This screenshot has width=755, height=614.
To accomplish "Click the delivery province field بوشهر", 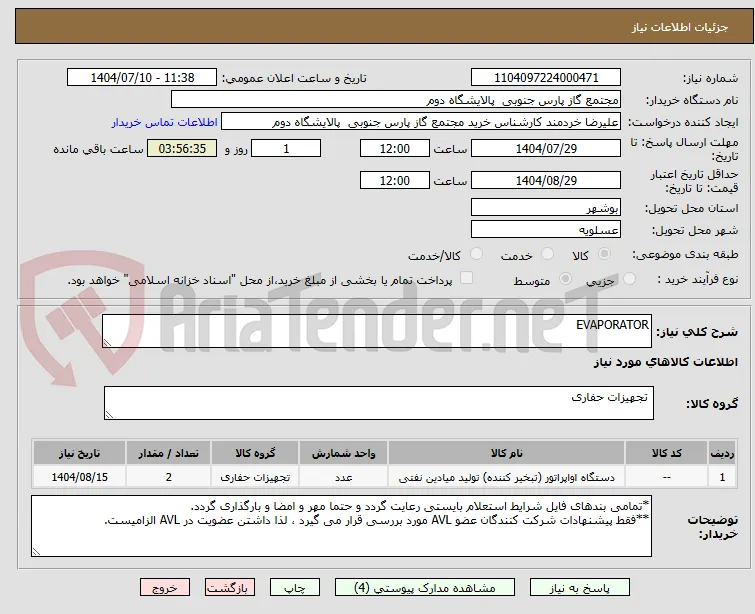I will point(546,208).
